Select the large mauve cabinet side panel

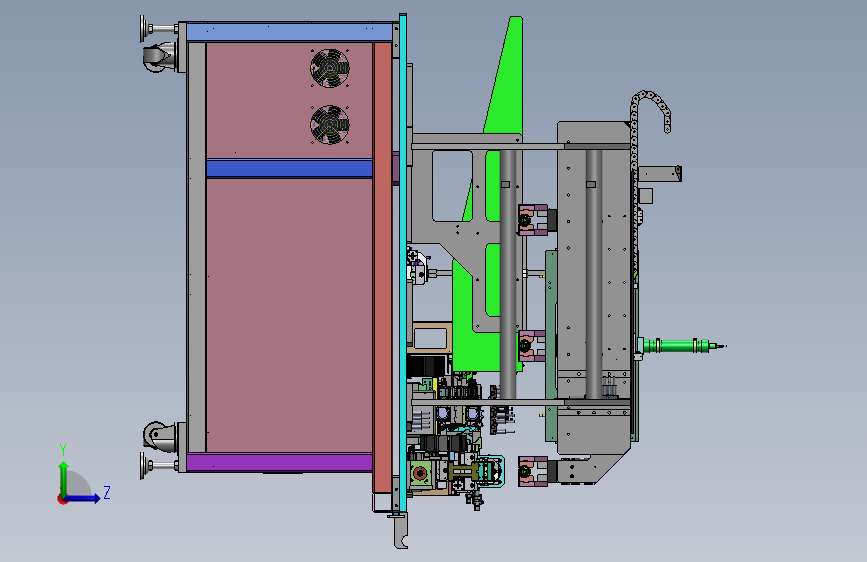tap(289, 315)
